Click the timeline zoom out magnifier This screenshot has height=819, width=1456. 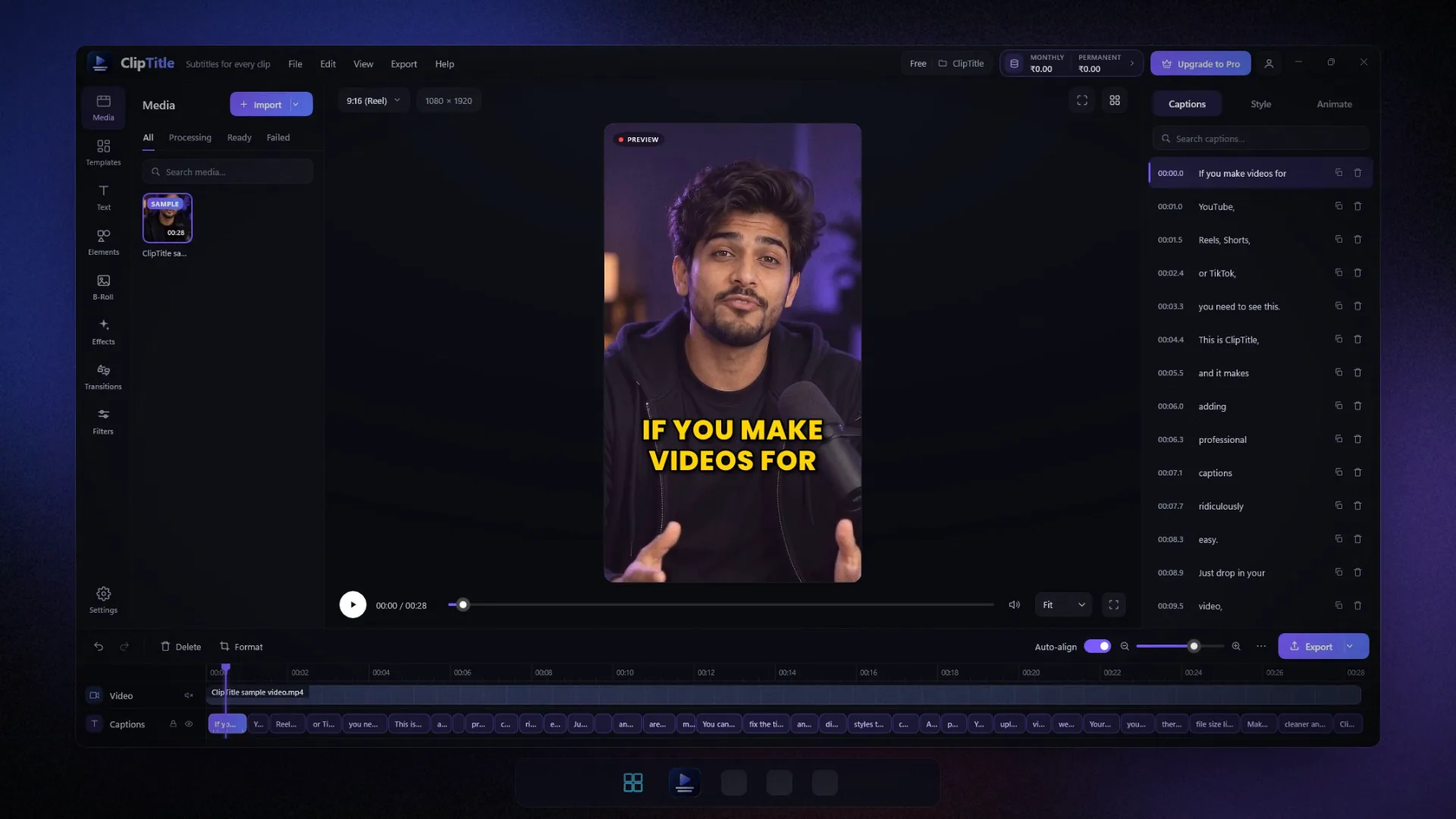tap(1125, 646)
